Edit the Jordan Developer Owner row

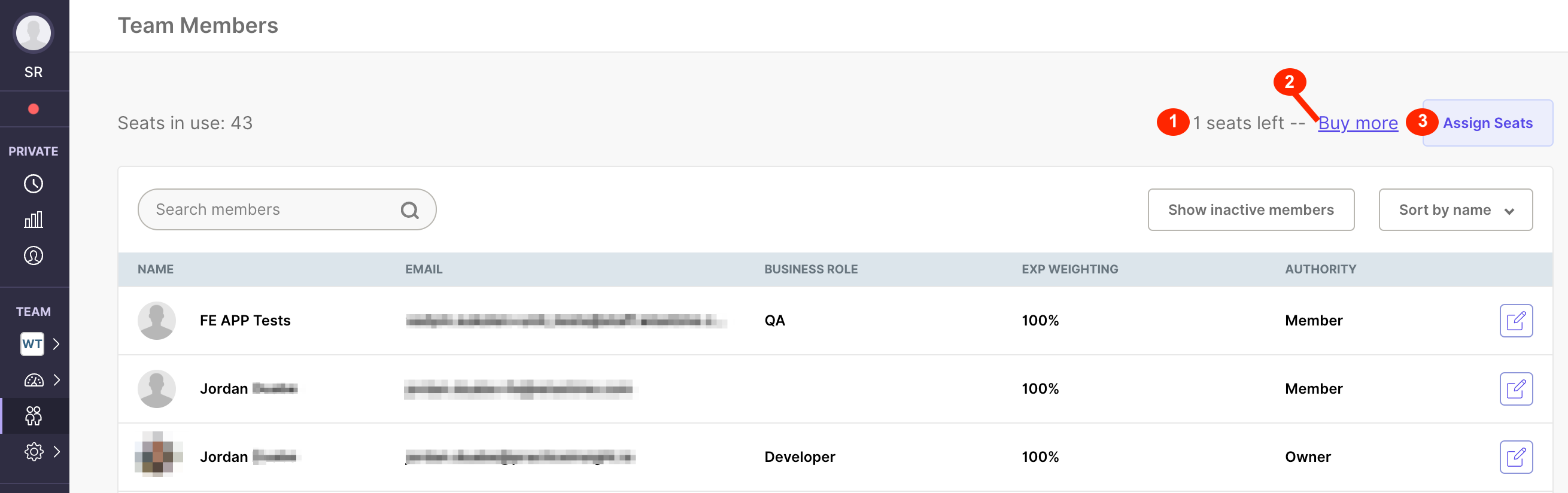coord(1516,457)
